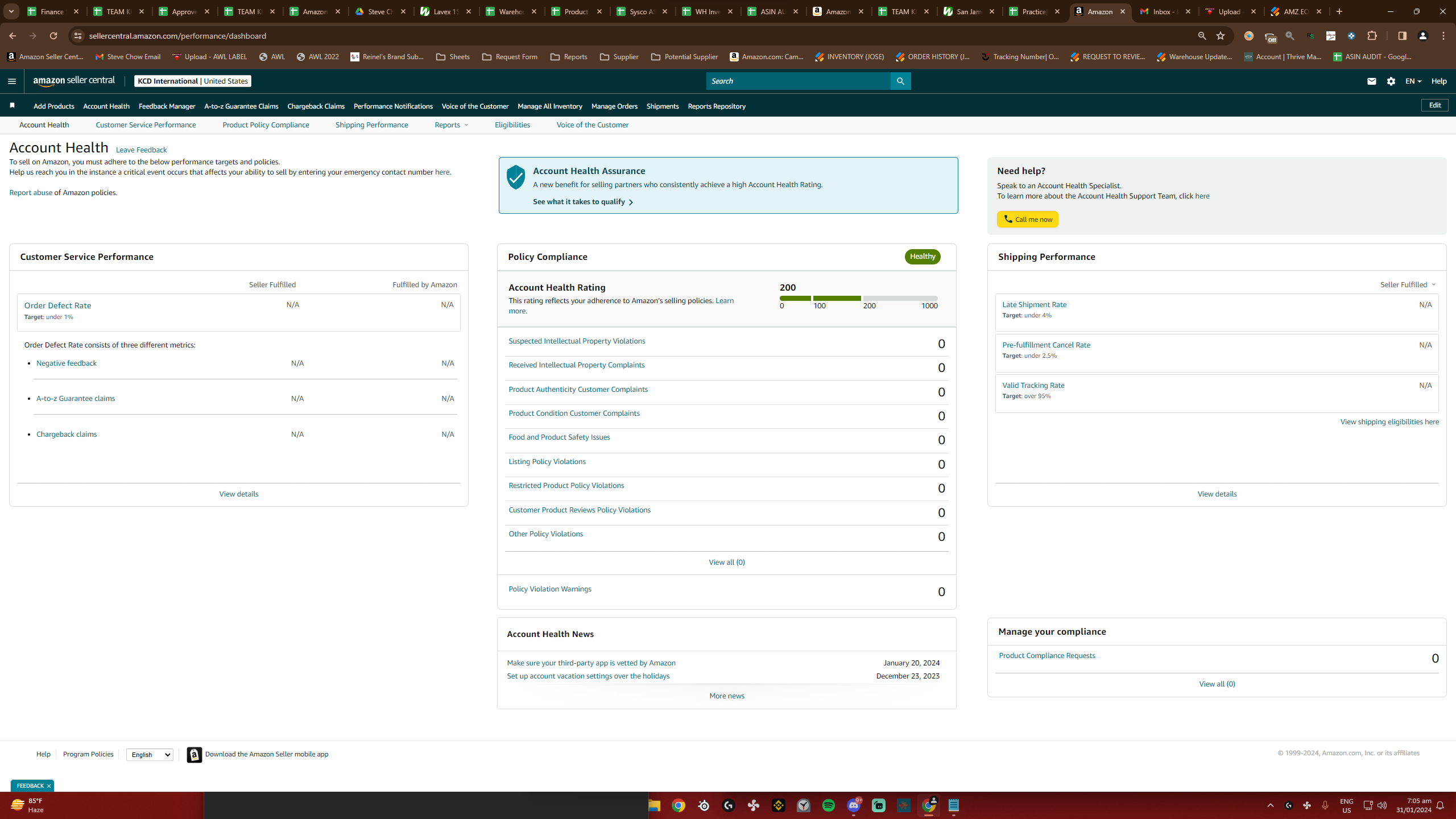Click More news in Account Health News
The width and height of the screenshot is (1456, 819).
727,696
